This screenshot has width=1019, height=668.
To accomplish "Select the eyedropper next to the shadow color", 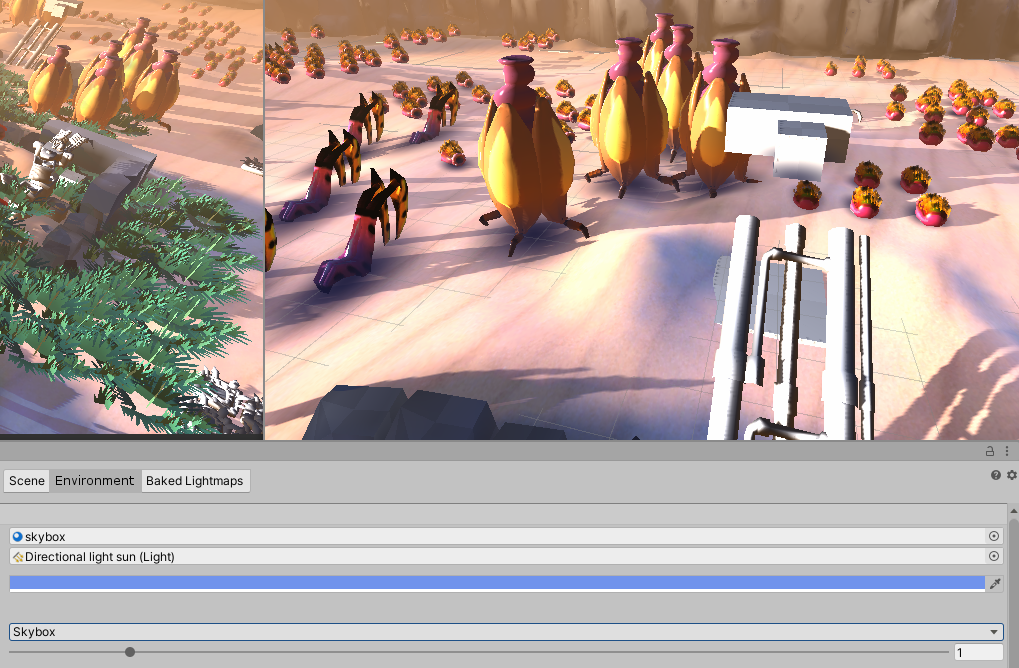I will [995, 583].
